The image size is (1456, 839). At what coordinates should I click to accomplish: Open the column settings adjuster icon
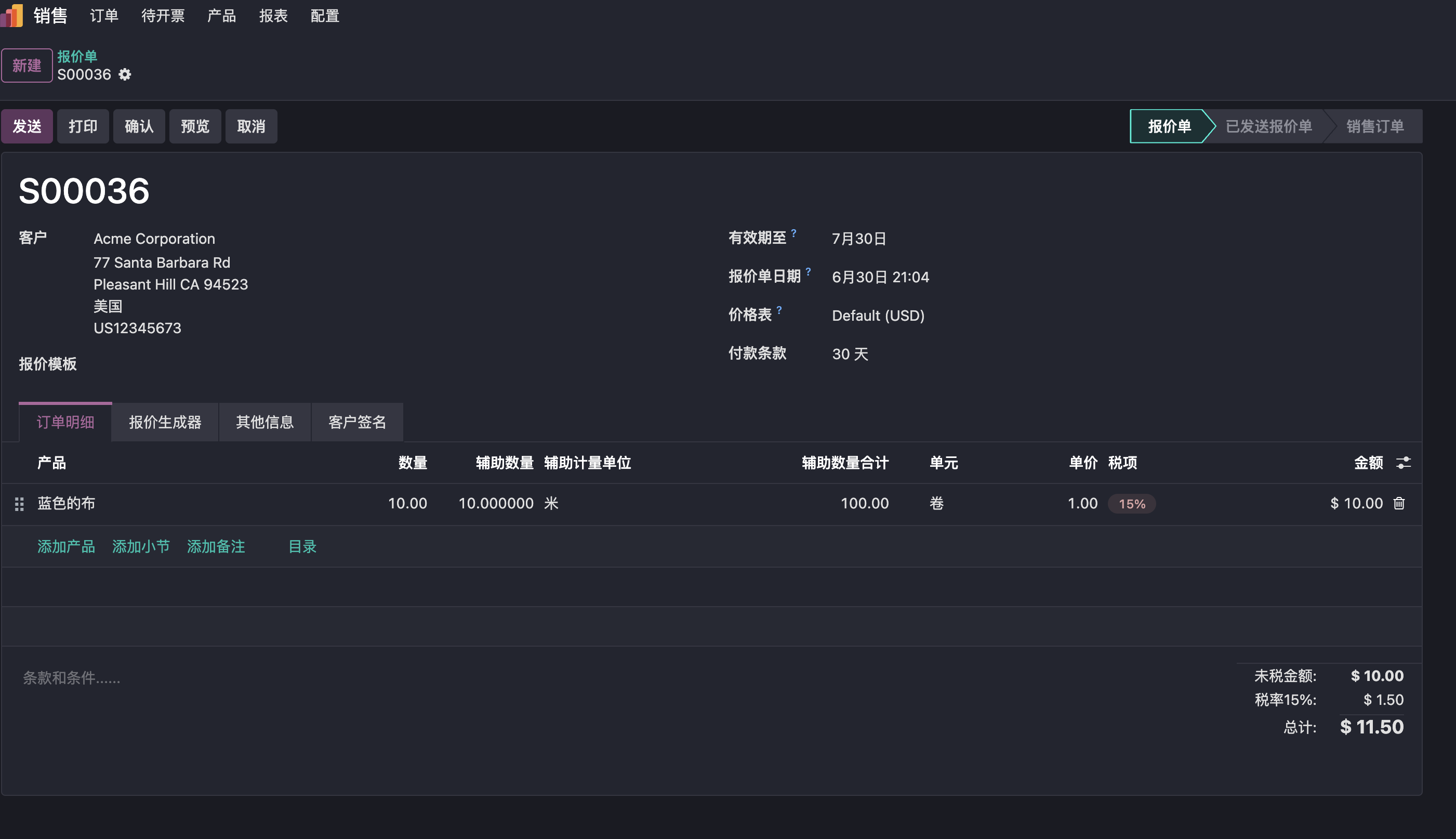(x=1404, y=462)
